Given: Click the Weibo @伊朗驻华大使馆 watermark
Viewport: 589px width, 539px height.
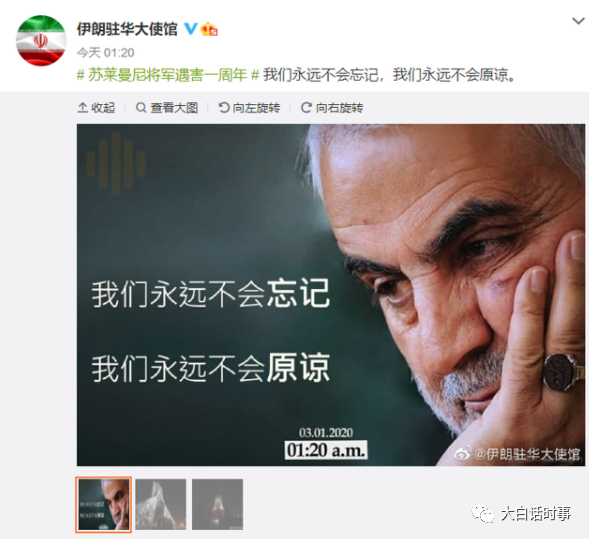Looking at the screenshot, I should tap(517, 454).
